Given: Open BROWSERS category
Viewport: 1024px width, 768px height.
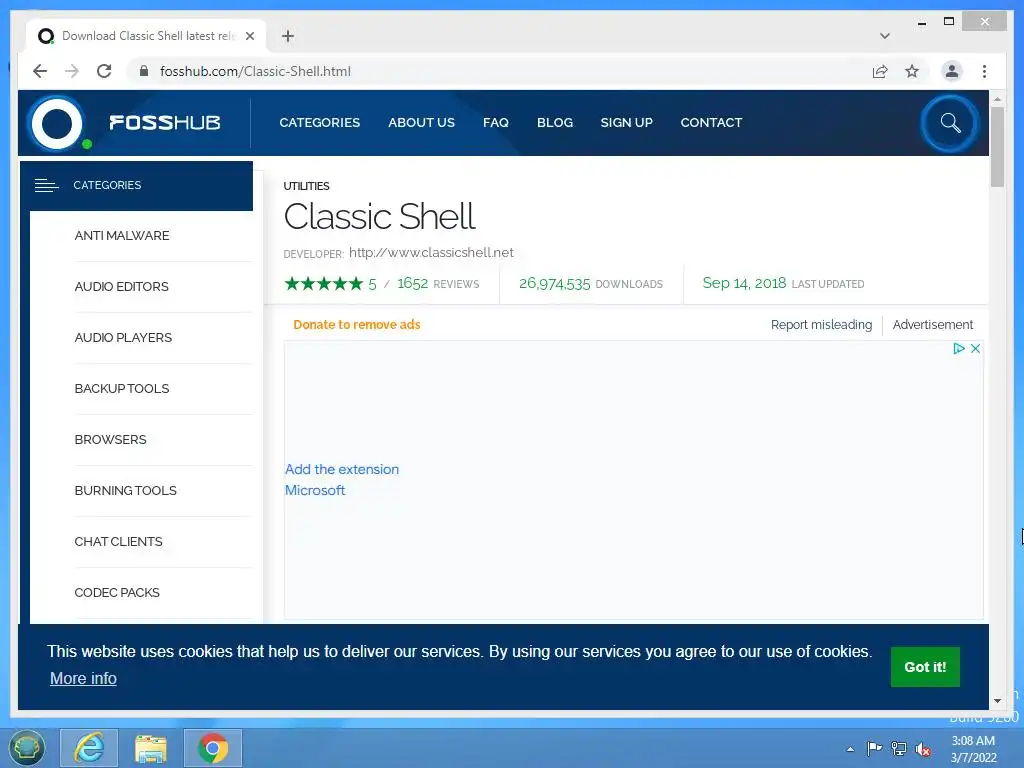Looking at the screenshot, I should point(110,440).
